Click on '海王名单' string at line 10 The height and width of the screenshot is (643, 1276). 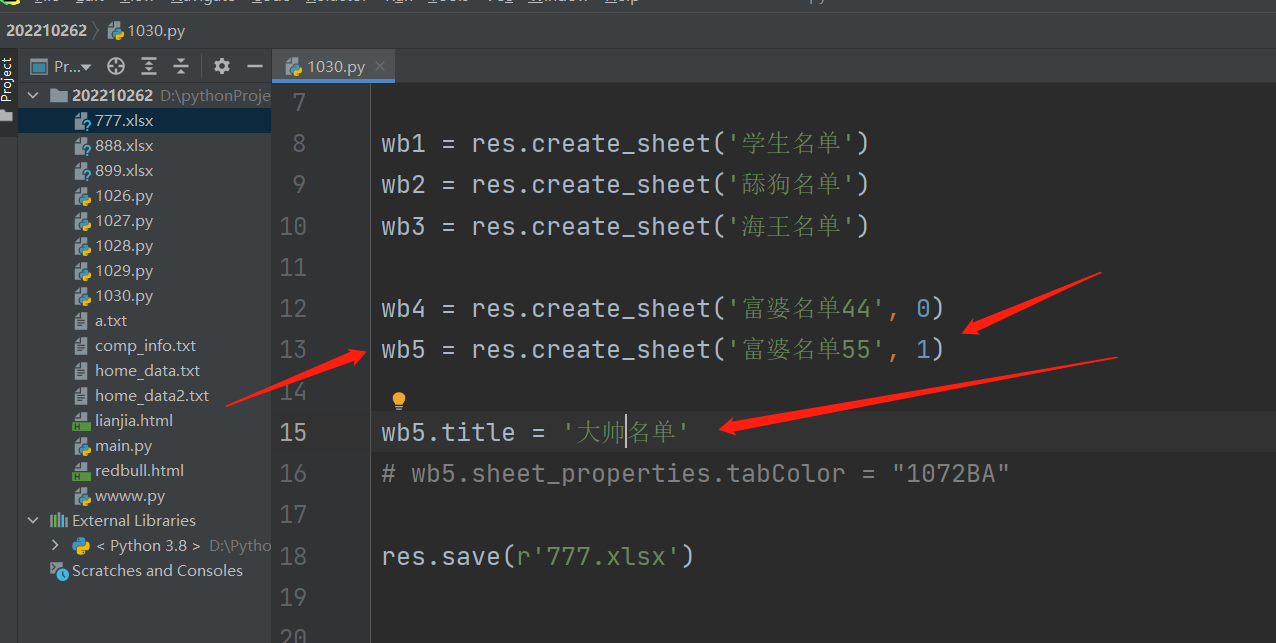coord(790,226)
